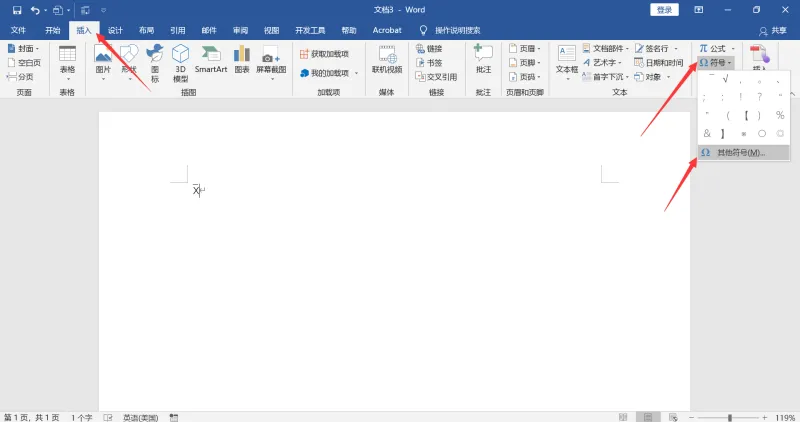The image size is (800, 422).
Task: Open the 签名行 signature line option
Action: tap(657, 48)
